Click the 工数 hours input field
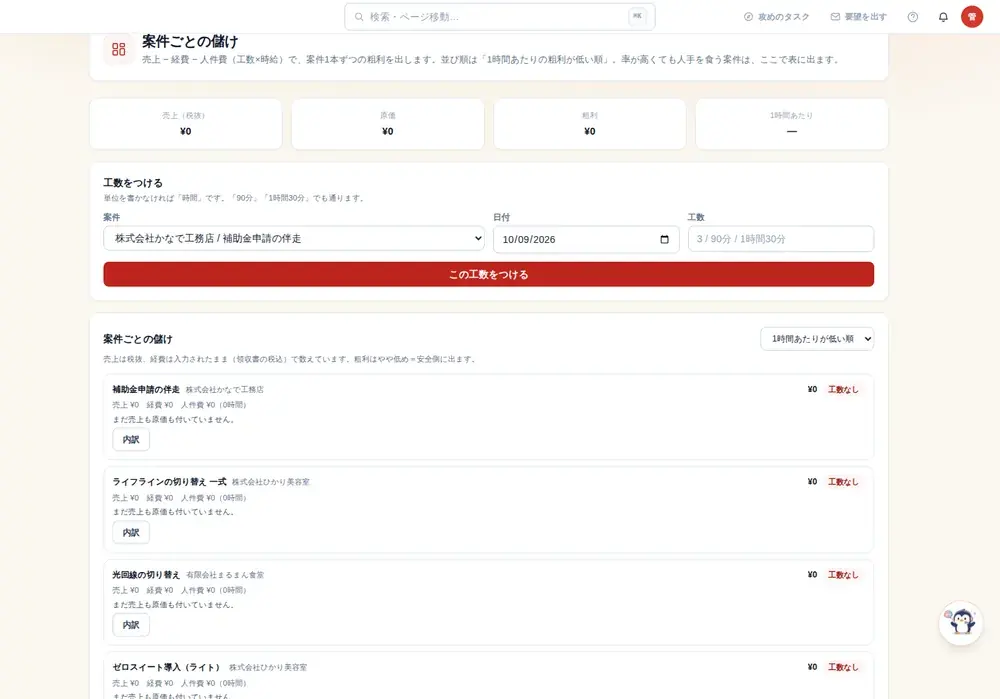Viewport: 1000px width, 699px height. (x=781, y=239)
